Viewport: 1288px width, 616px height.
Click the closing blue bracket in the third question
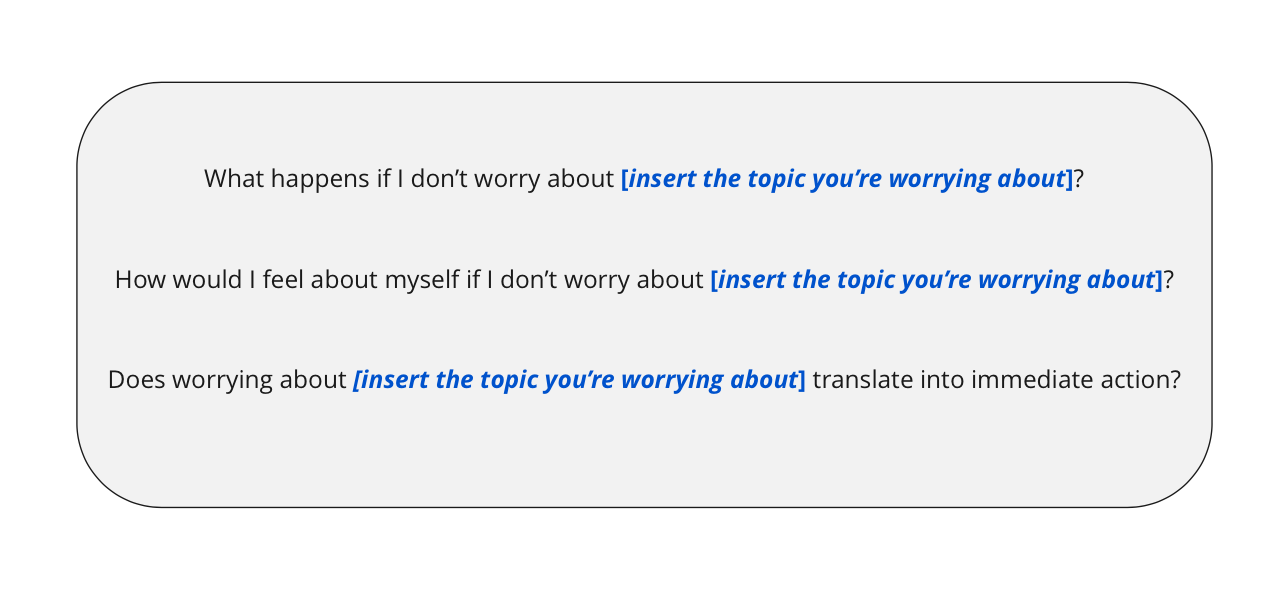(801, 380)
